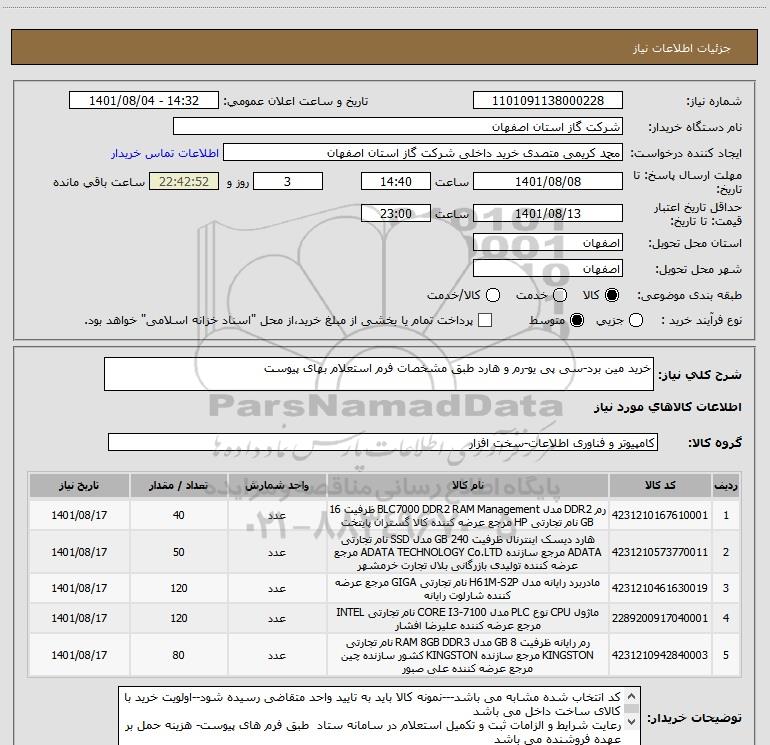770x745 pixels.
Task: Select the جزیی purchase type radio
Action: [x=635, y=321]
